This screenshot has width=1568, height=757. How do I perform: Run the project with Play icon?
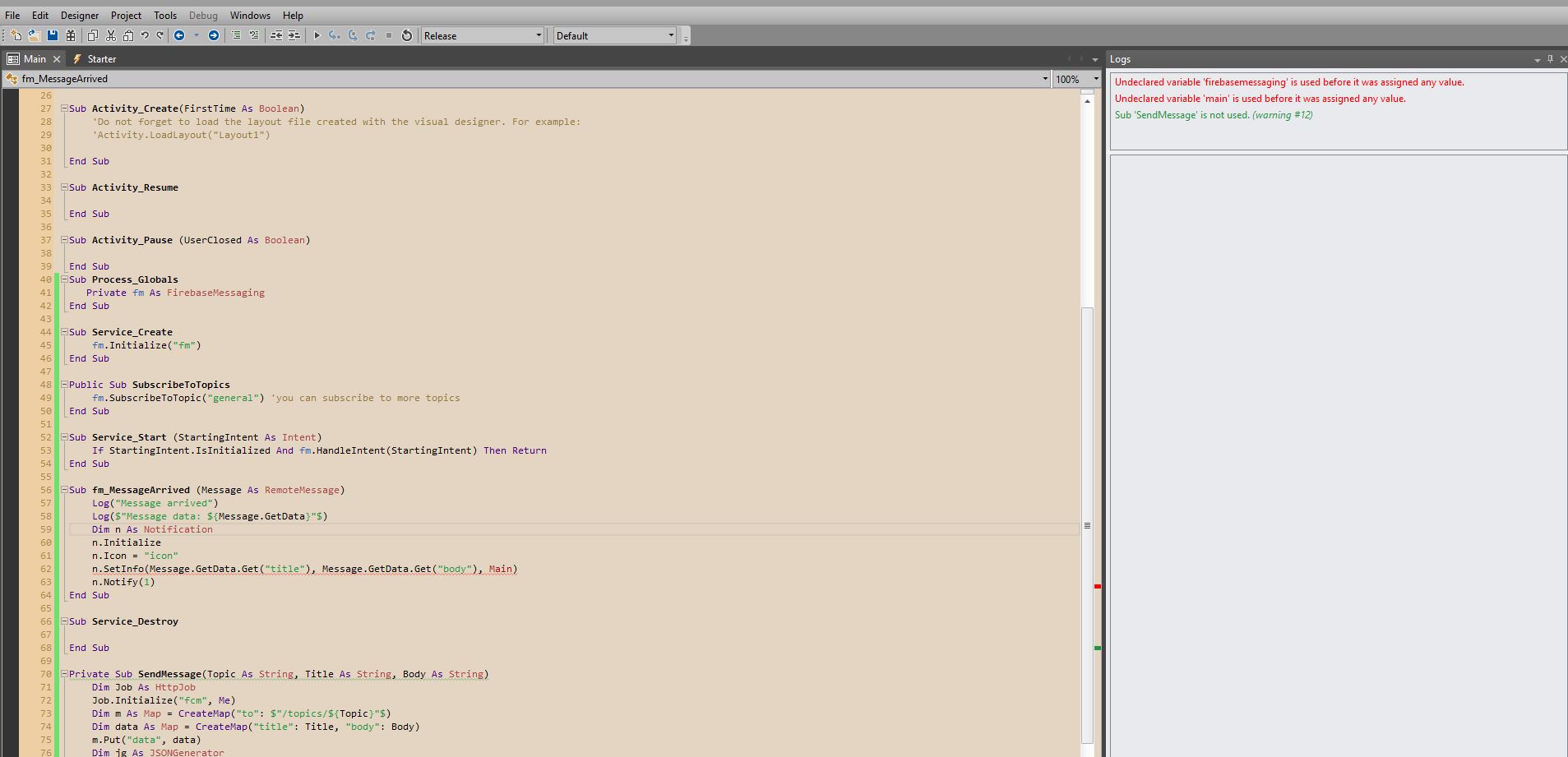click(x=317, y=35)
